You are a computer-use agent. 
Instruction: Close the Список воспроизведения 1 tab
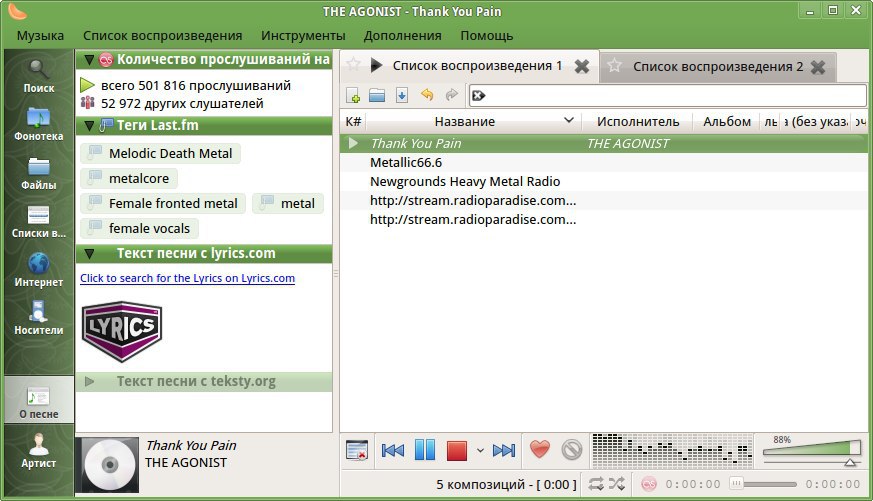pos(582,66)
